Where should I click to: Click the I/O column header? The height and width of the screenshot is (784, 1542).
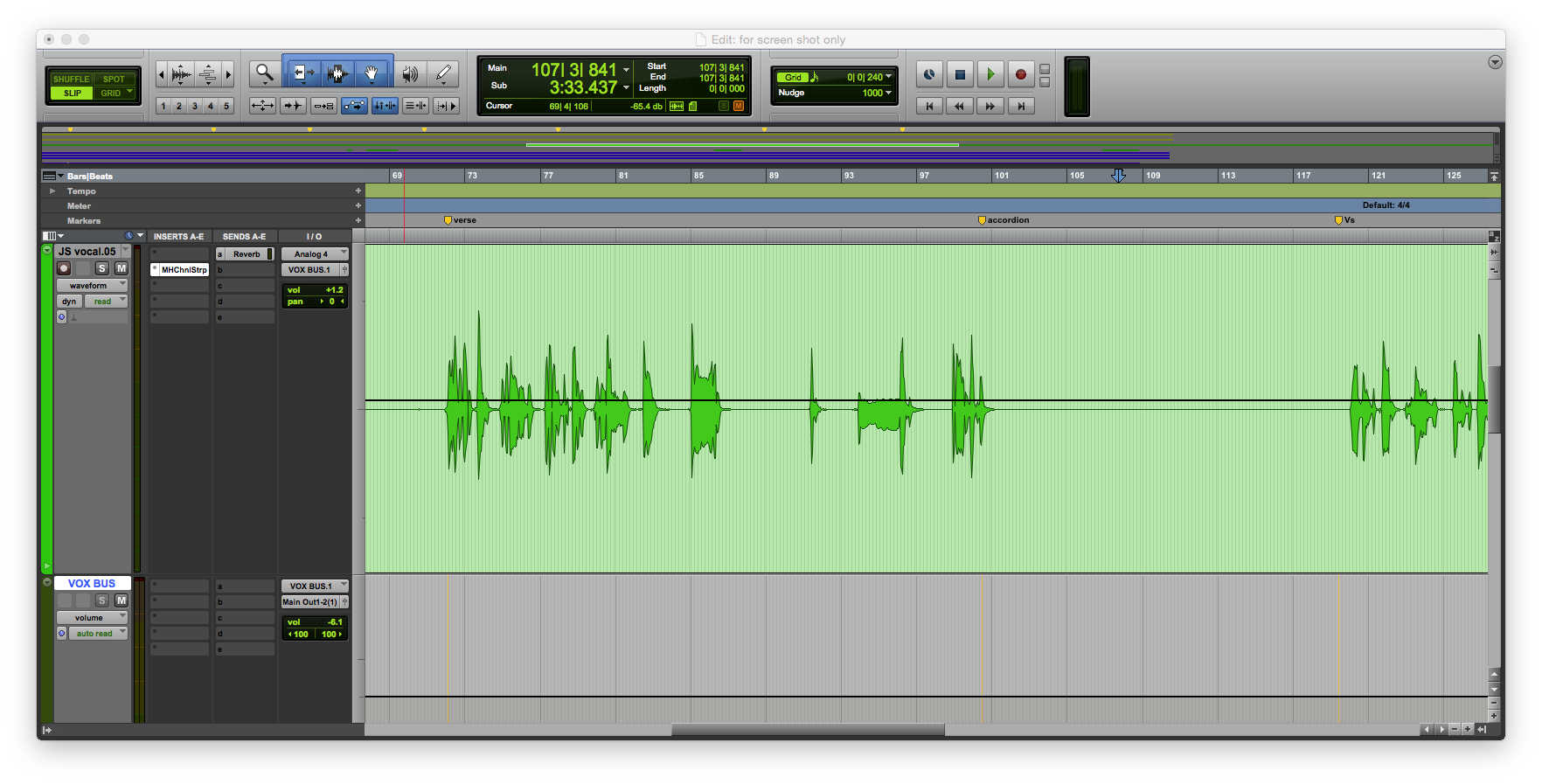(315, 236)
